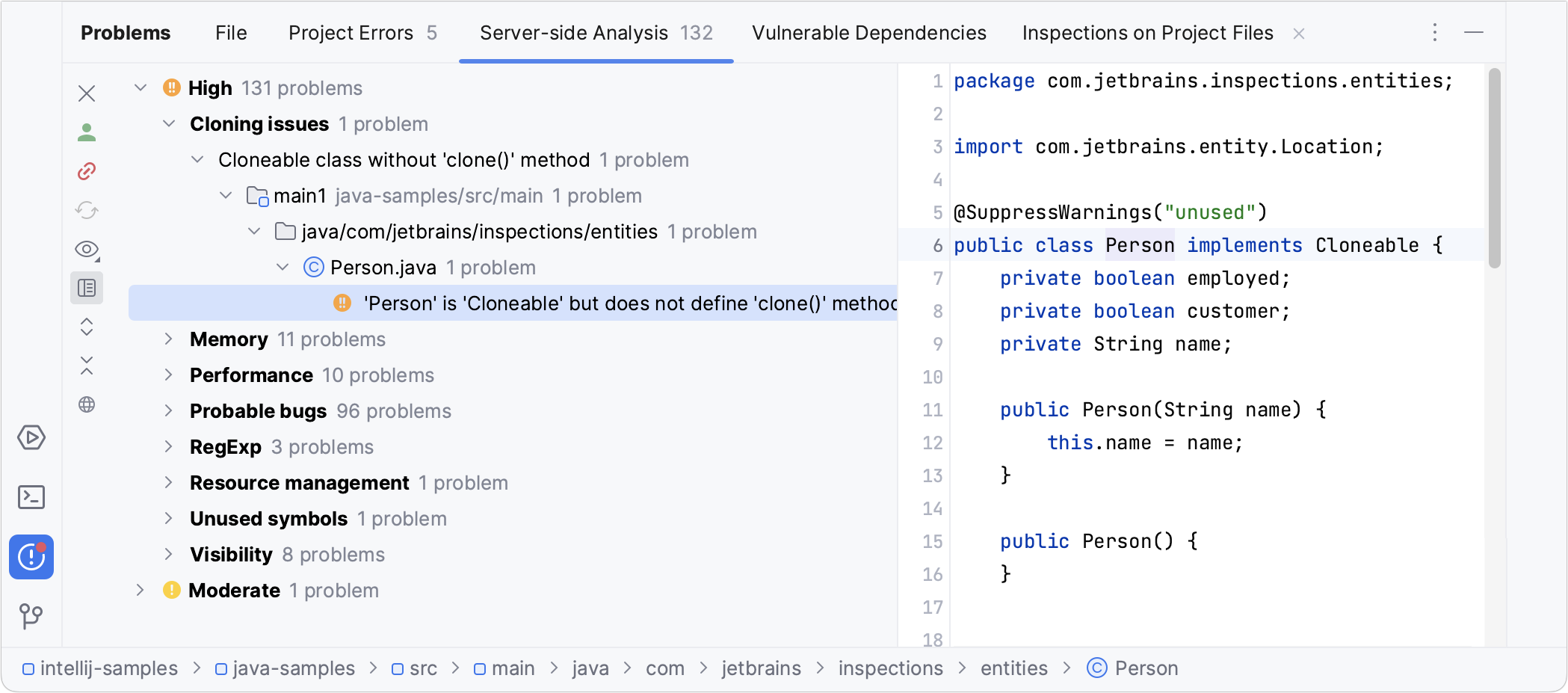
Task: Toggle the editor preview panel icon
Action: click(87, 288)
